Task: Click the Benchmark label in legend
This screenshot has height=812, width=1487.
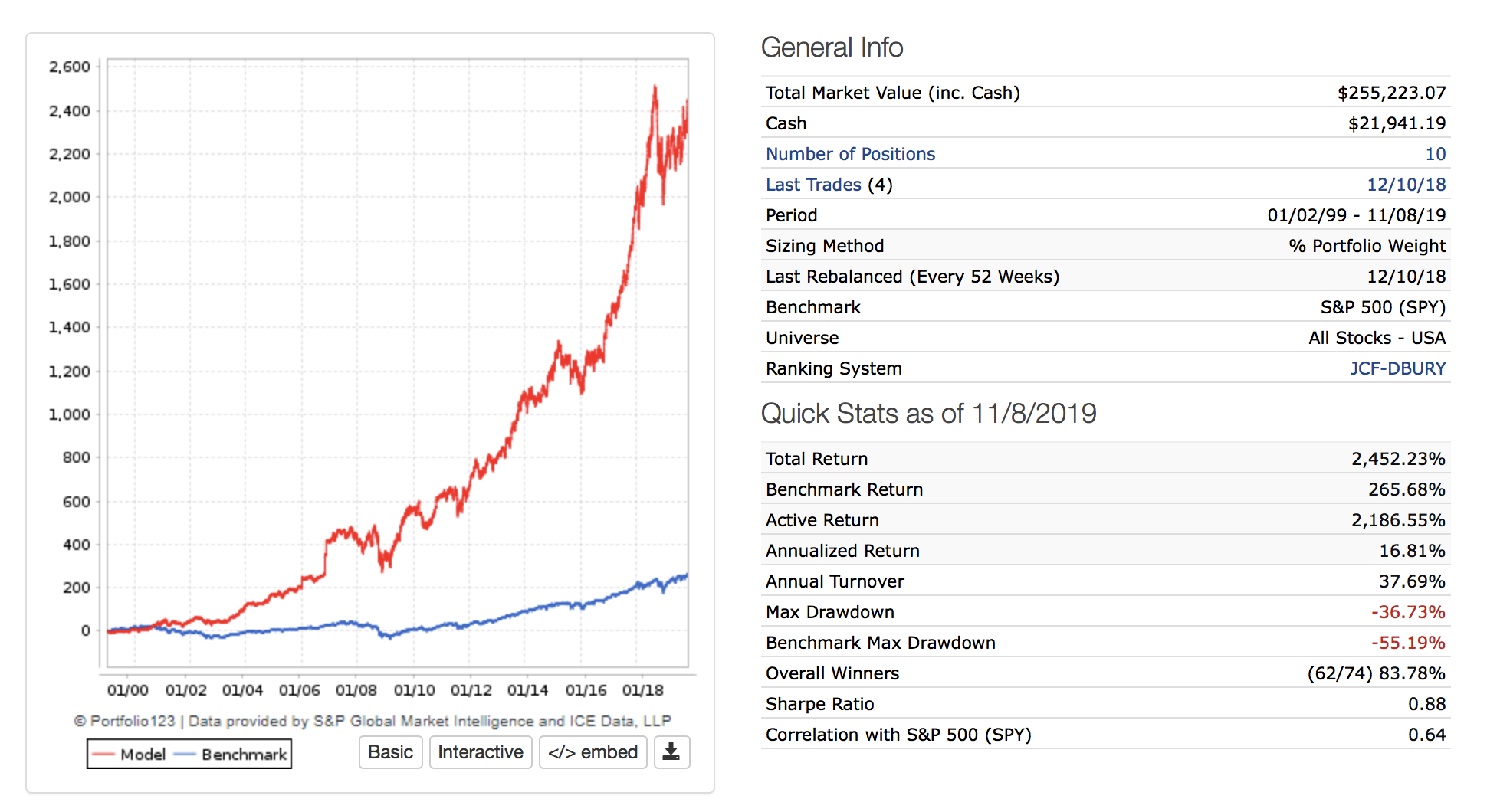Action: point(244,755)
